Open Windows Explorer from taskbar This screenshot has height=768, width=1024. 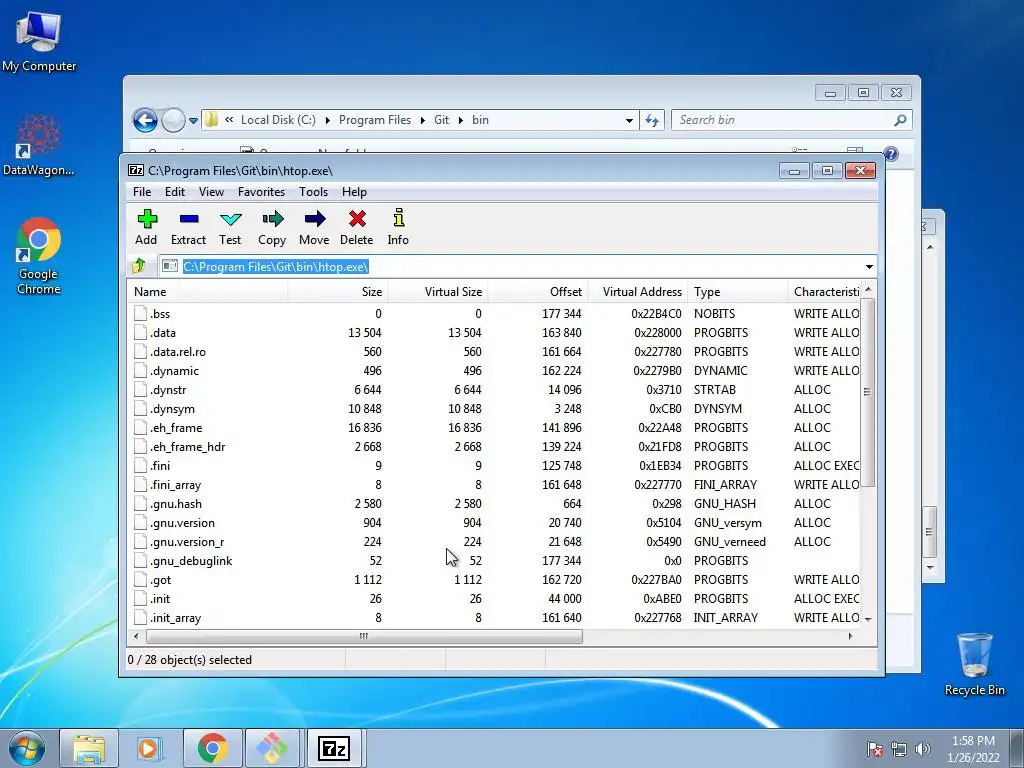click(89, 749)
